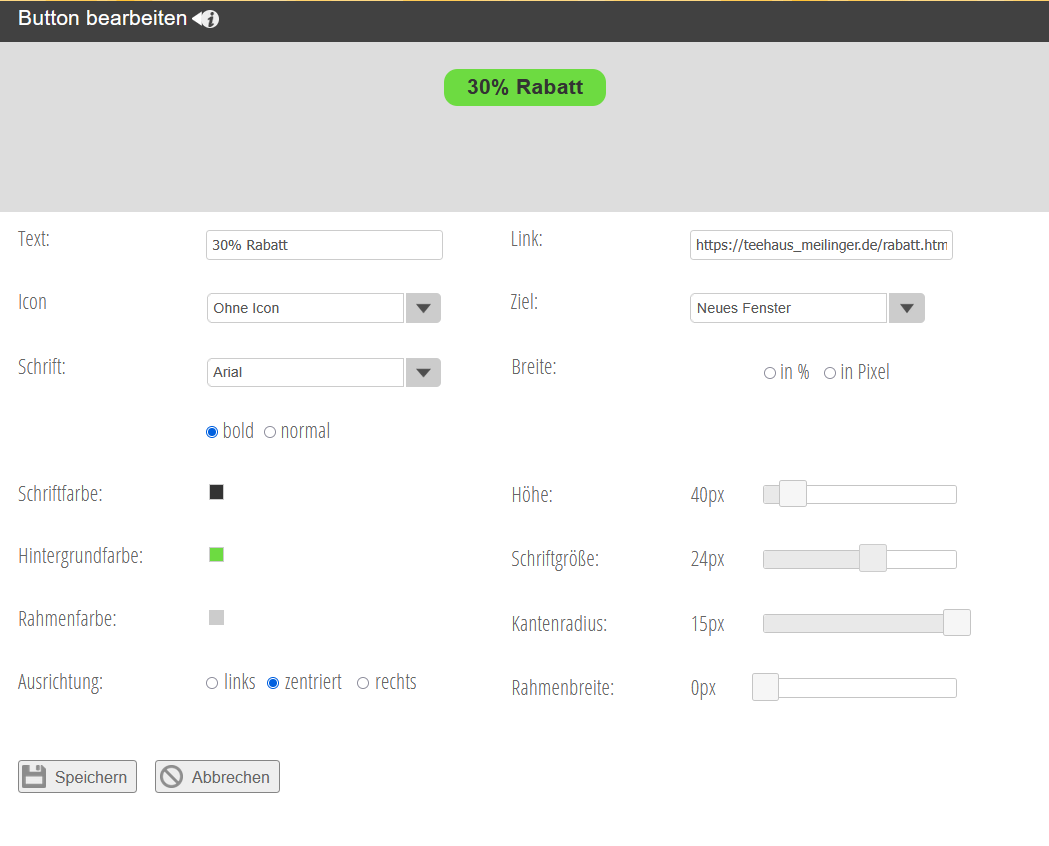The width and height of the screenshot is (1049, 846).
Task: Expand the Schrift font dropdown
Action: pyautogui.click(x=423, y=372)
